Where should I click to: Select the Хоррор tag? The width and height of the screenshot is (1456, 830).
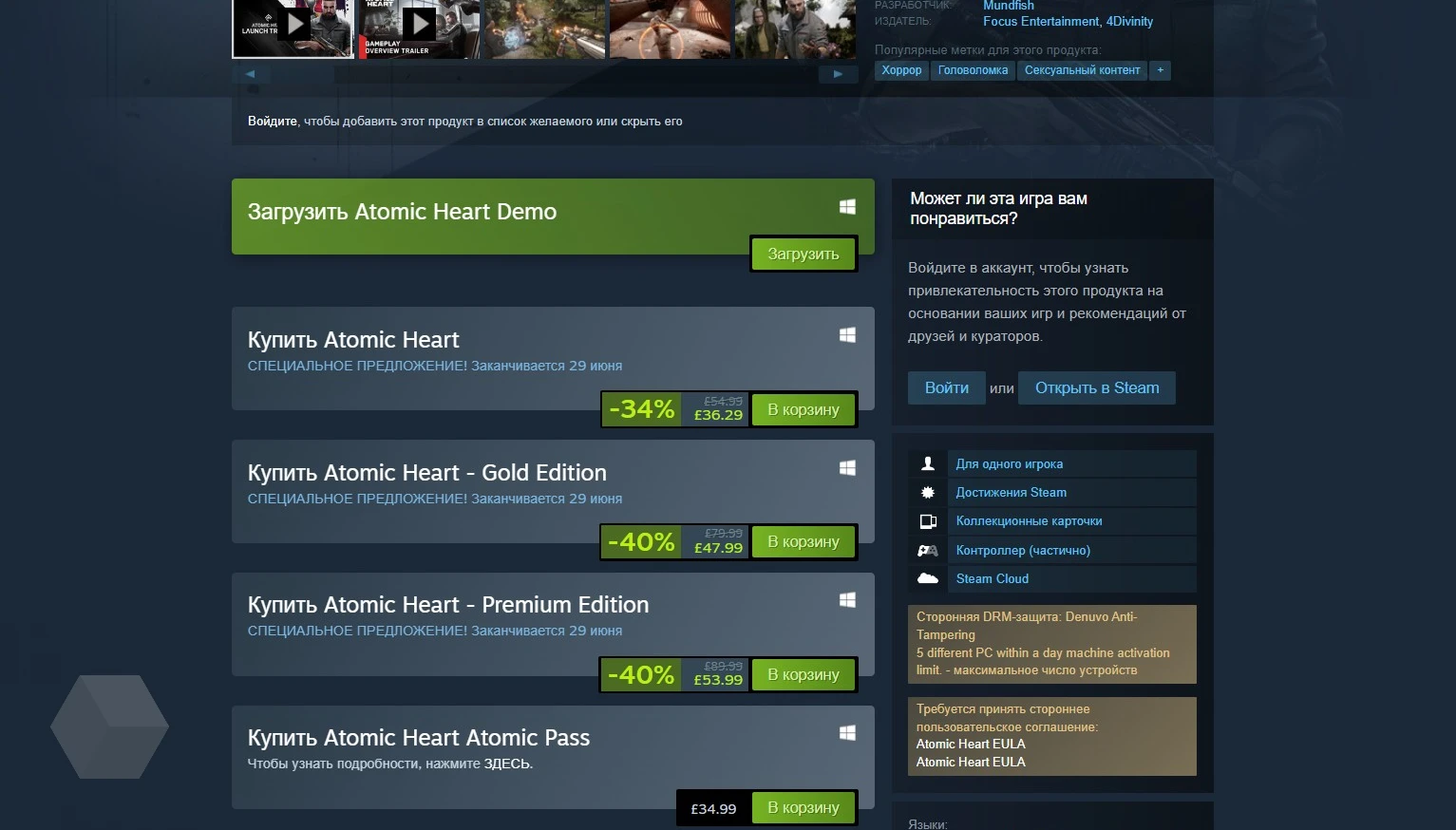901,70
